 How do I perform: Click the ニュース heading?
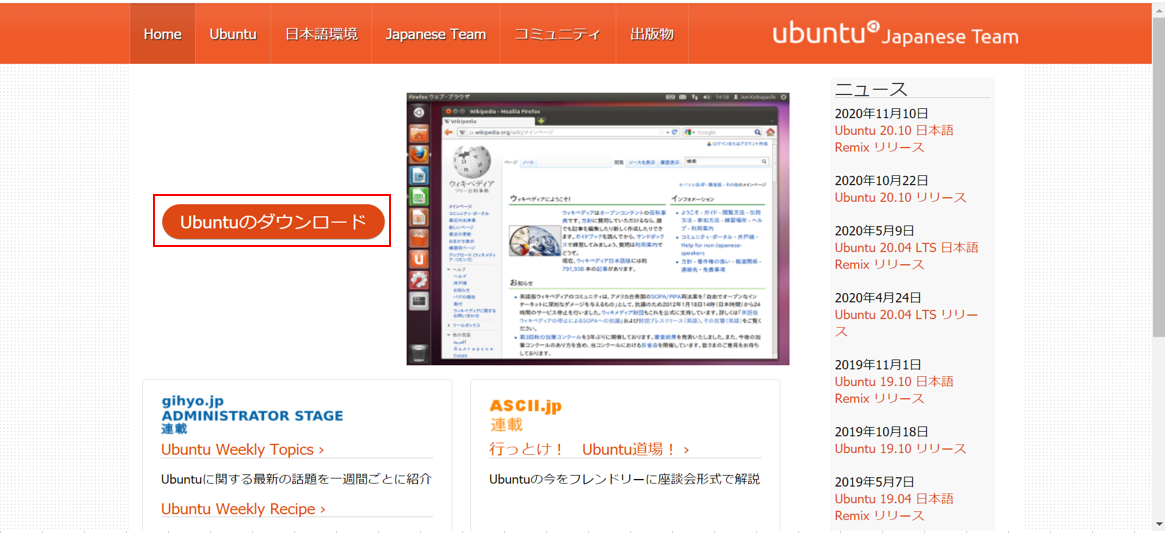(872, 89)
